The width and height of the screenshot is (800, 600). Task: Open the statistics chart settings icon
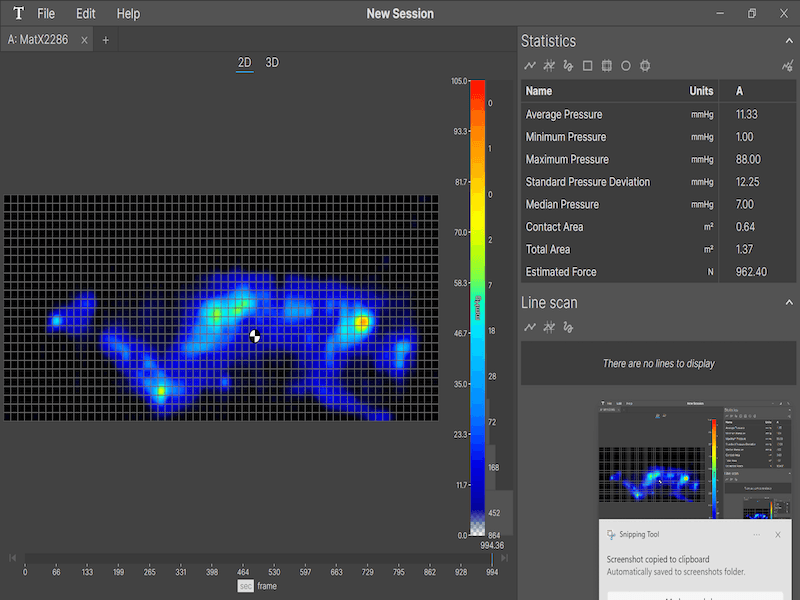(788, 66)
